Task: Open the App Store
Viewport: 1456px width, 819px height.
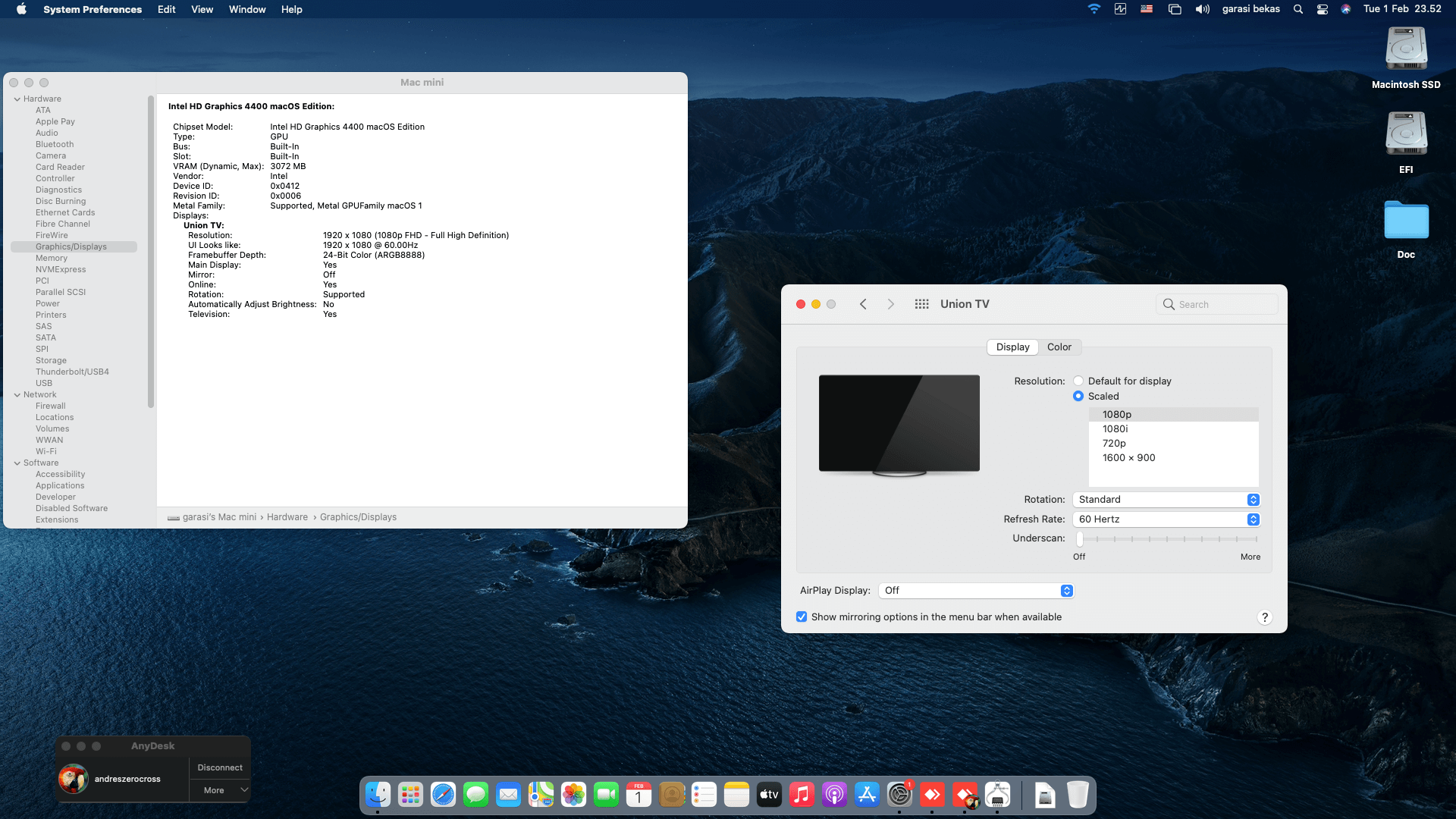Action: click(868, 794)
